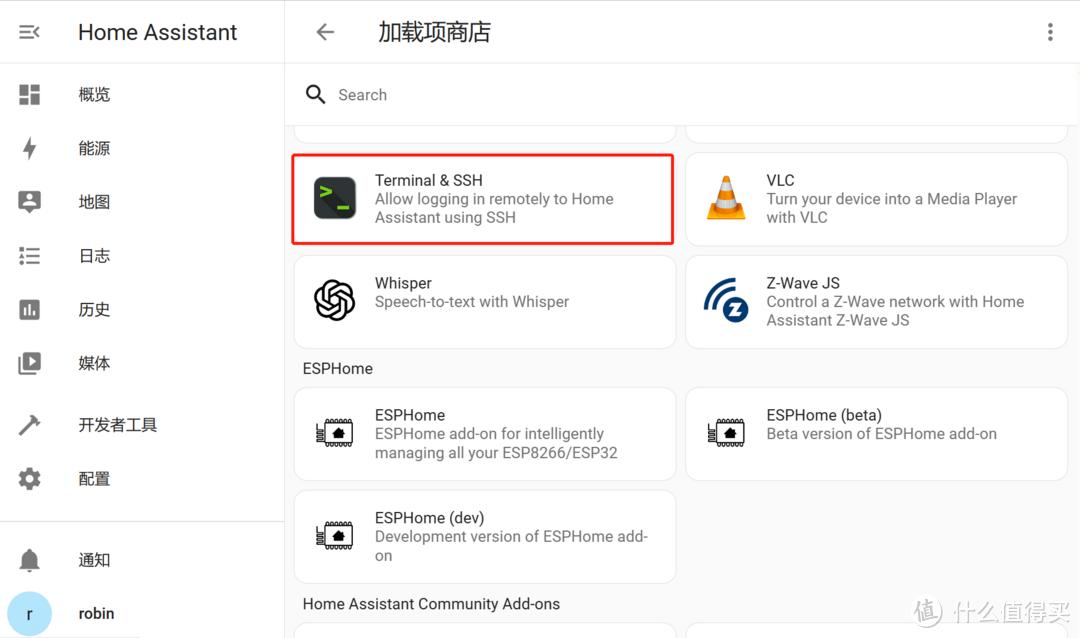
Task: Click the Z-Wave JS wireless icon
Action: coord(725,300)
